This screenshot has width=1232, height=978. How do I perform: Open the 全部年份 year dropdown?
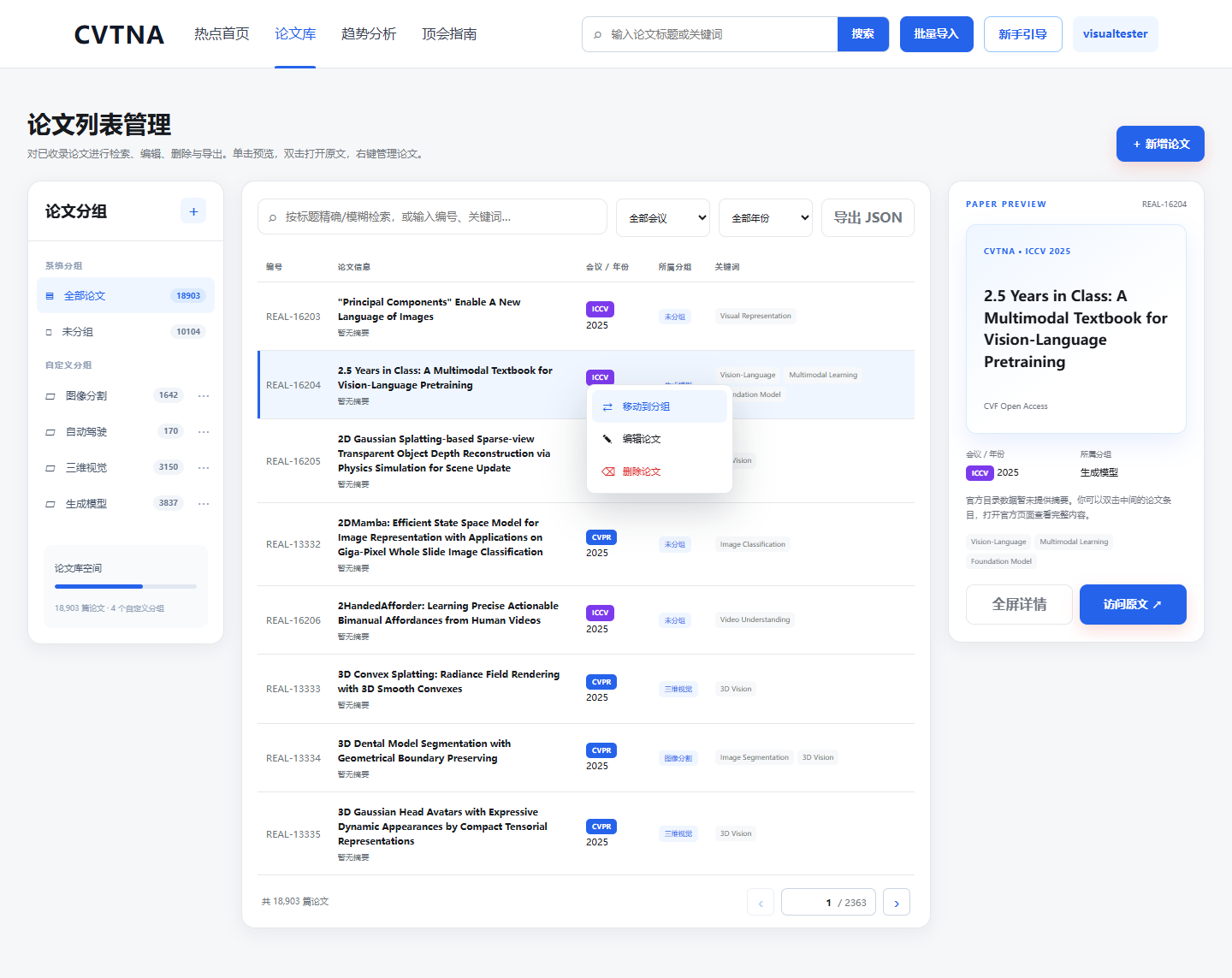[x=766, y=217]
